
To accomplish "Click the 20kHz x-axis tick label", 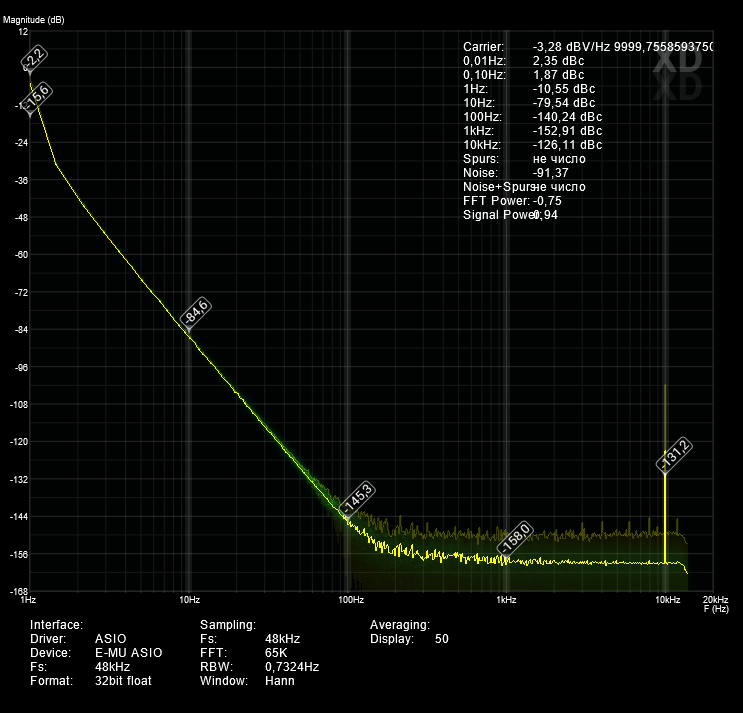I will 715,600.
